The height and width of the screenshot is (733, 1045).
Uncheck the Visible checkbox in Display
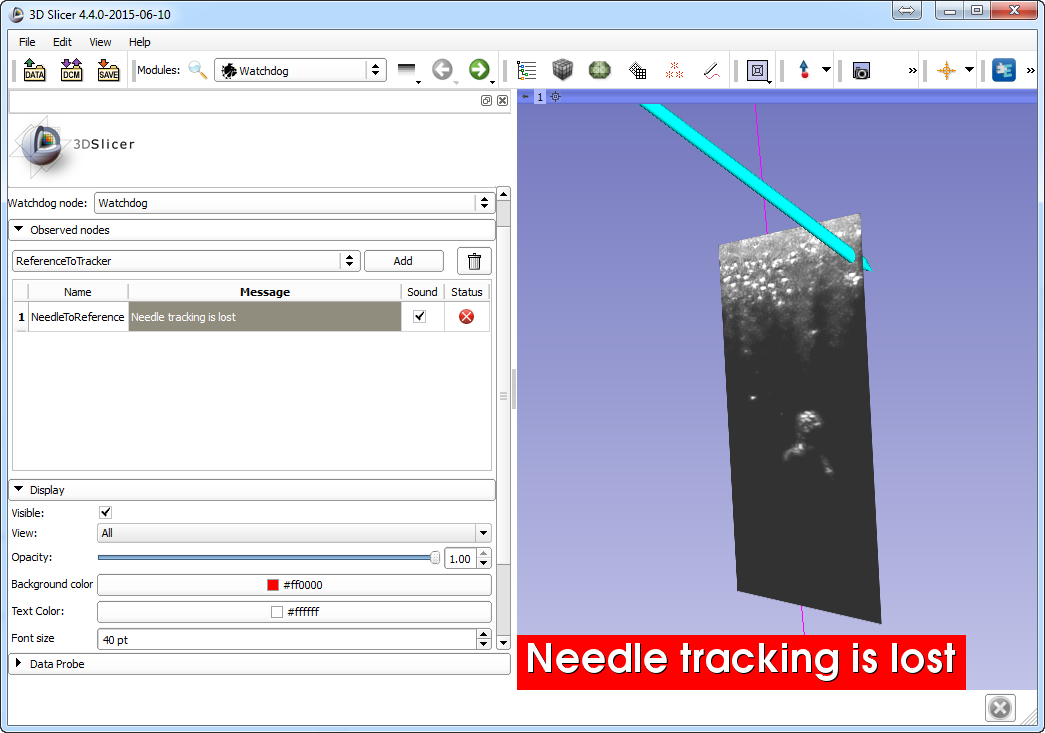tap(106, 512)
